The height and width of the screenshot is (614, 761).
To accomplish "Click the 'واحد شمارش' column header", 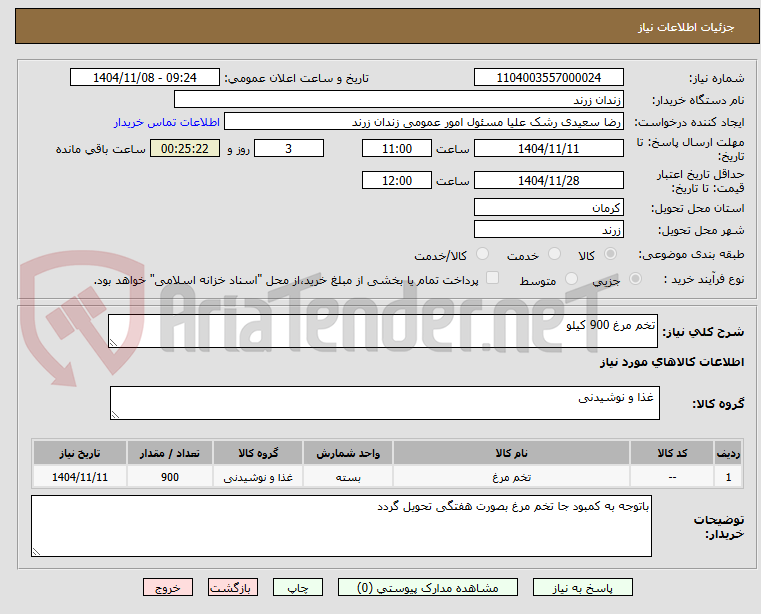I will 348,453.
